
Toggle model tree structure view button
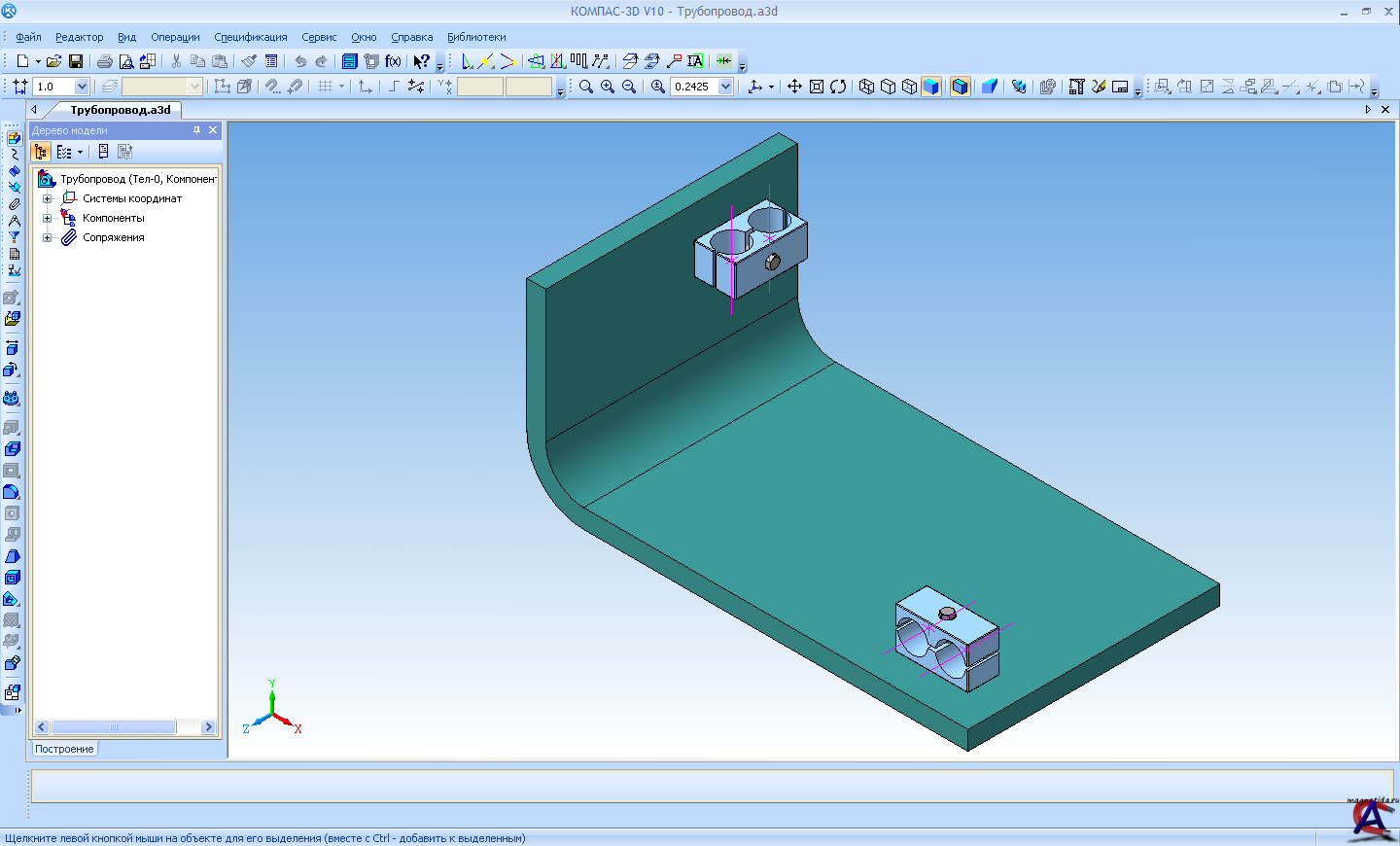click(x=41, y=152)
